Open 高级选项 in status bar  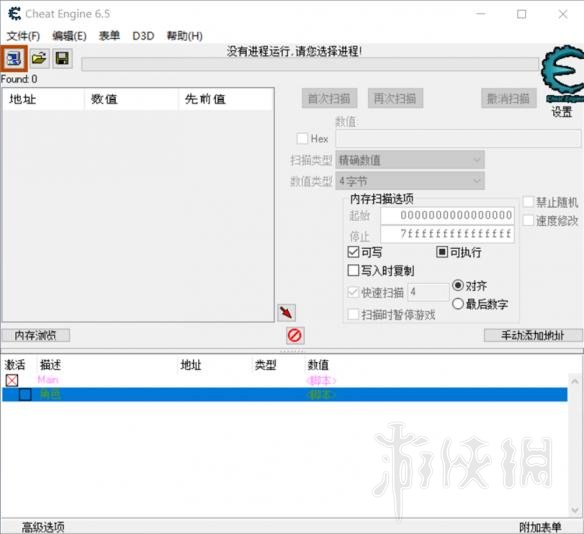(43, 527)
